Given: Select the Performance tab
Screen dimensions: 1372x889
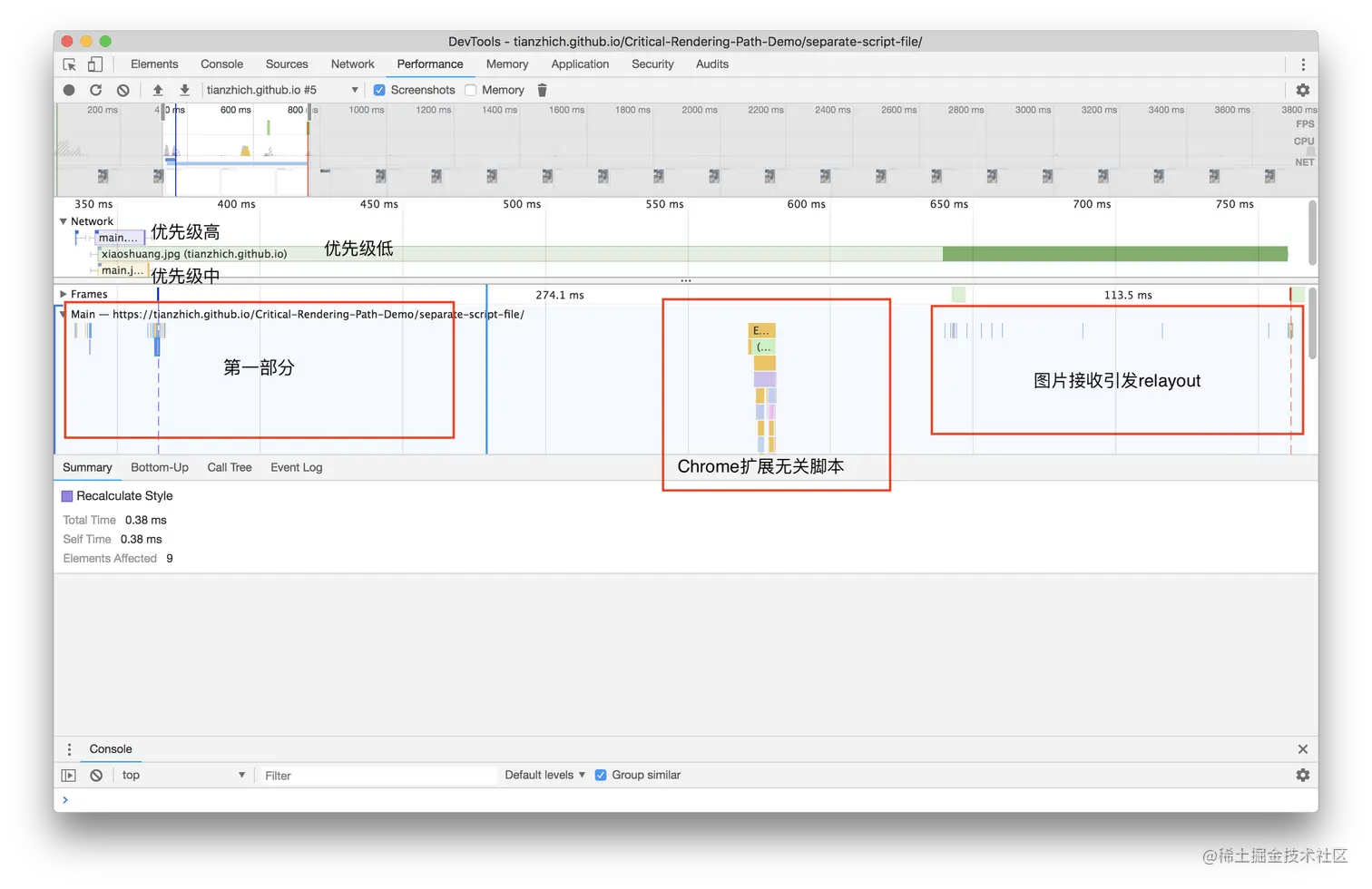Looking at the screenshot, I should click(x=430, y=64).
